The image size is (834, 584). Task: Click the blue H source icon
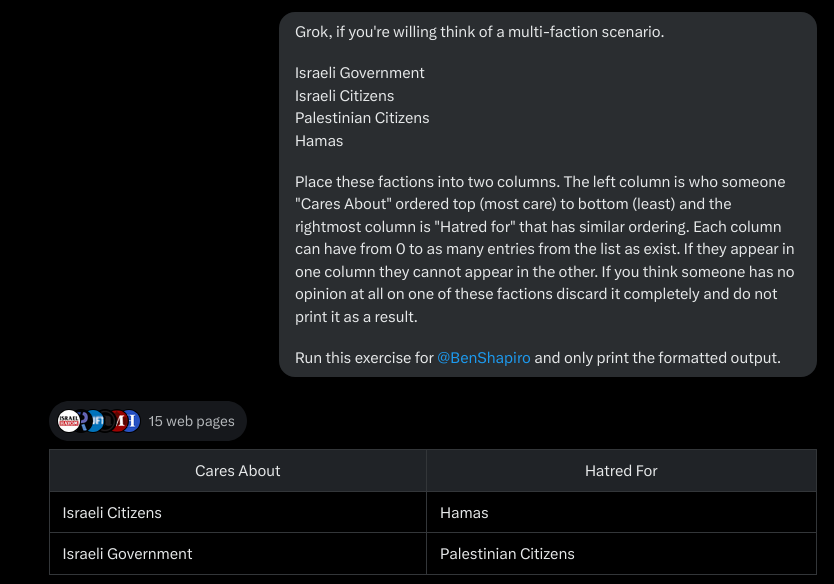[132, 421]
